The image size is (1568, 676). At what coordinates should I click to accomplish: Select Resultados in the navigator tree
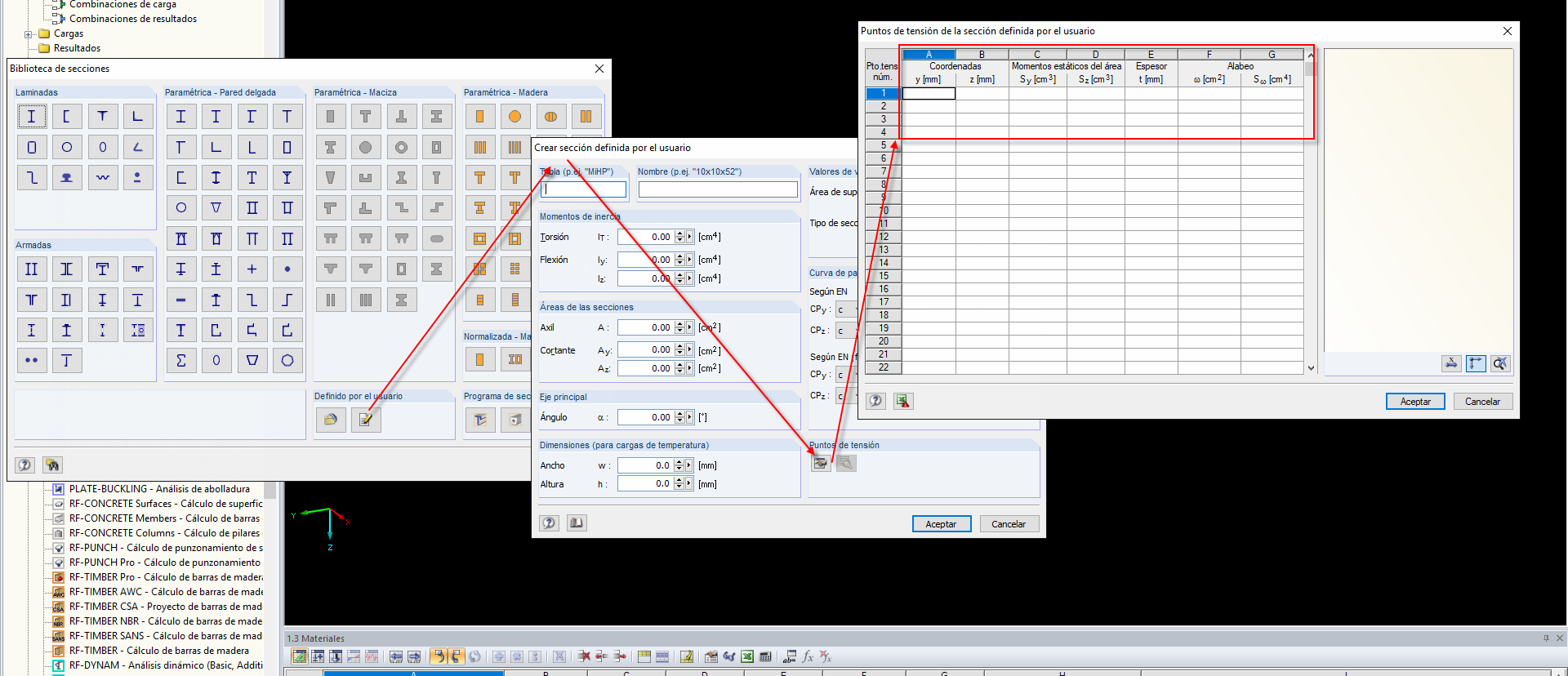pos(77,48)
